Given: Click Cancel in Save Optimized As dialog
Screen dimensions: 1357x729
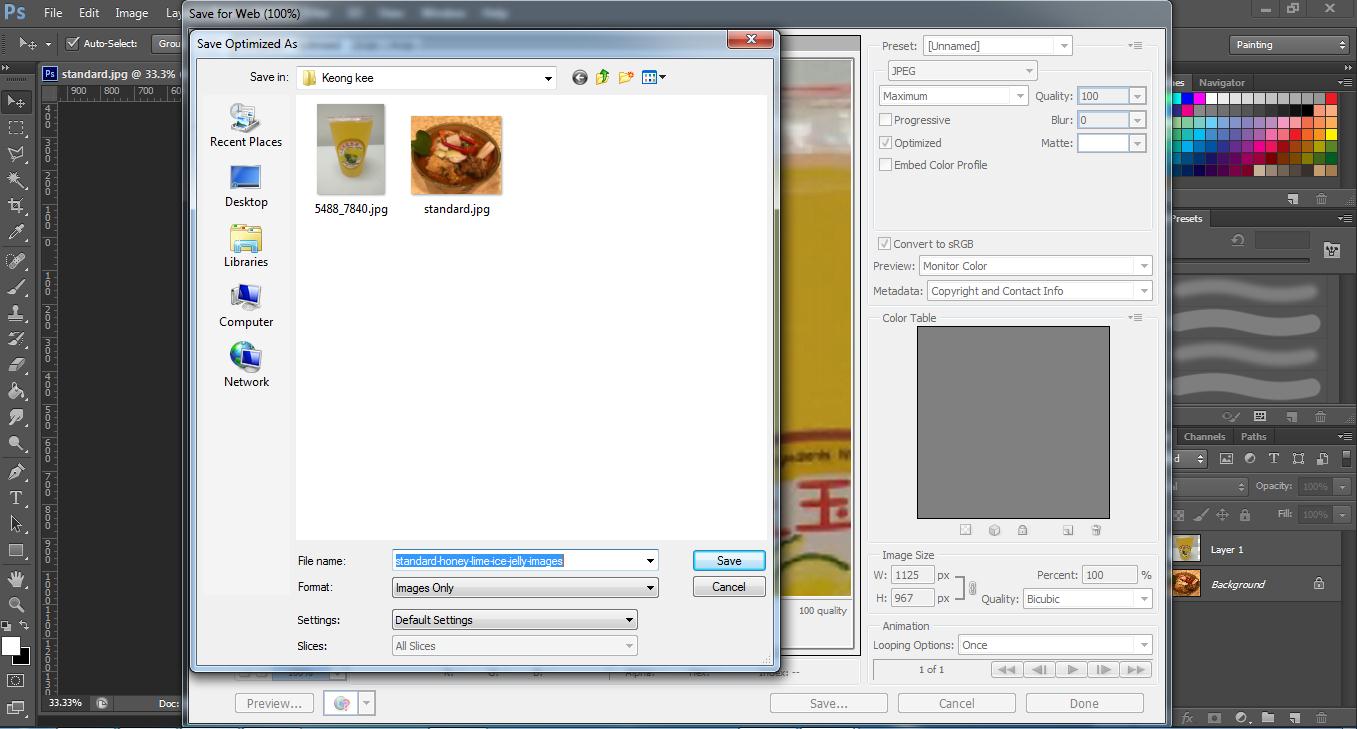Looking at the screenshot, I should coord(728,587).
